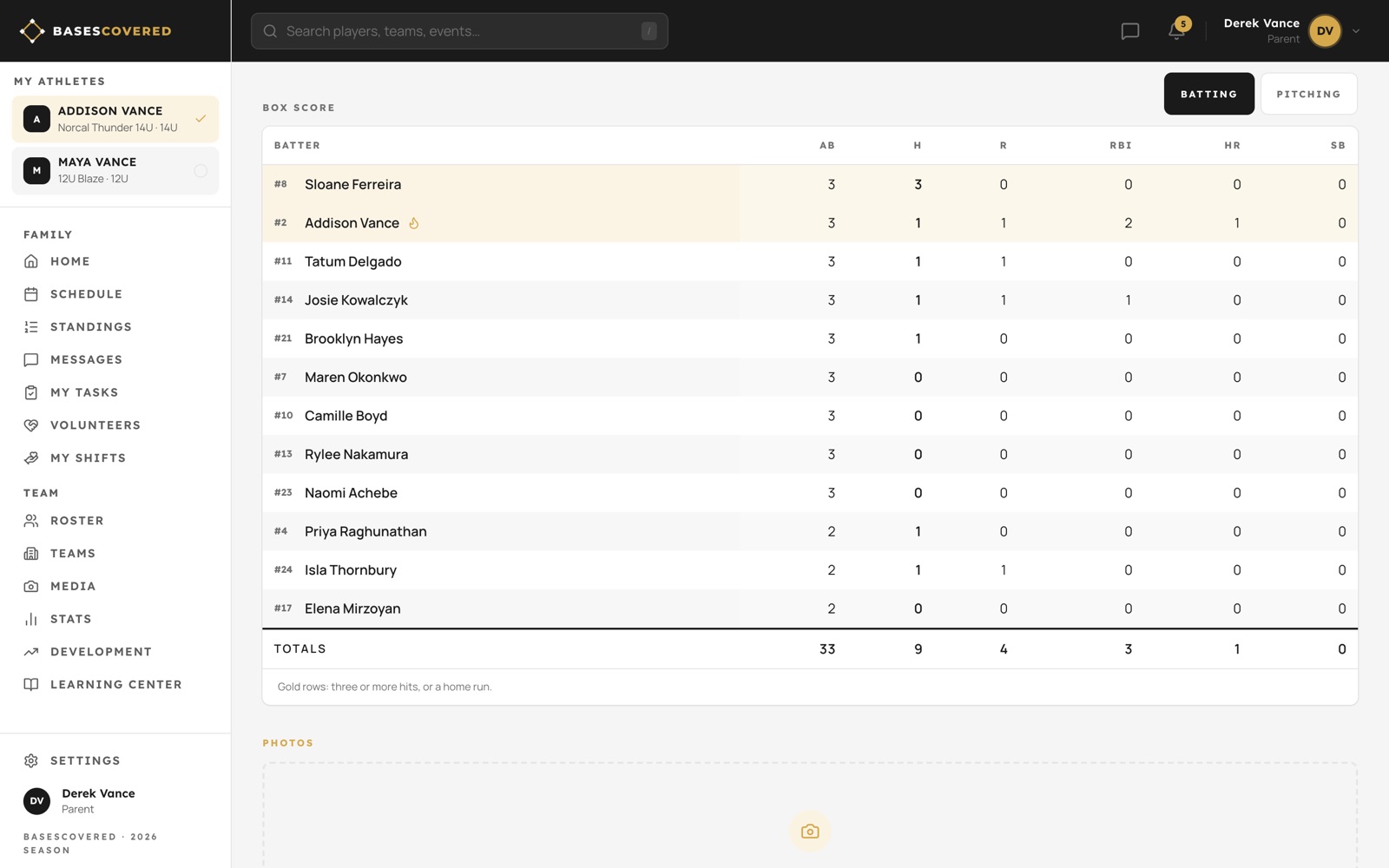
Task: Select the Brooklyn Hayes row name
Action: tap(353, 339)
